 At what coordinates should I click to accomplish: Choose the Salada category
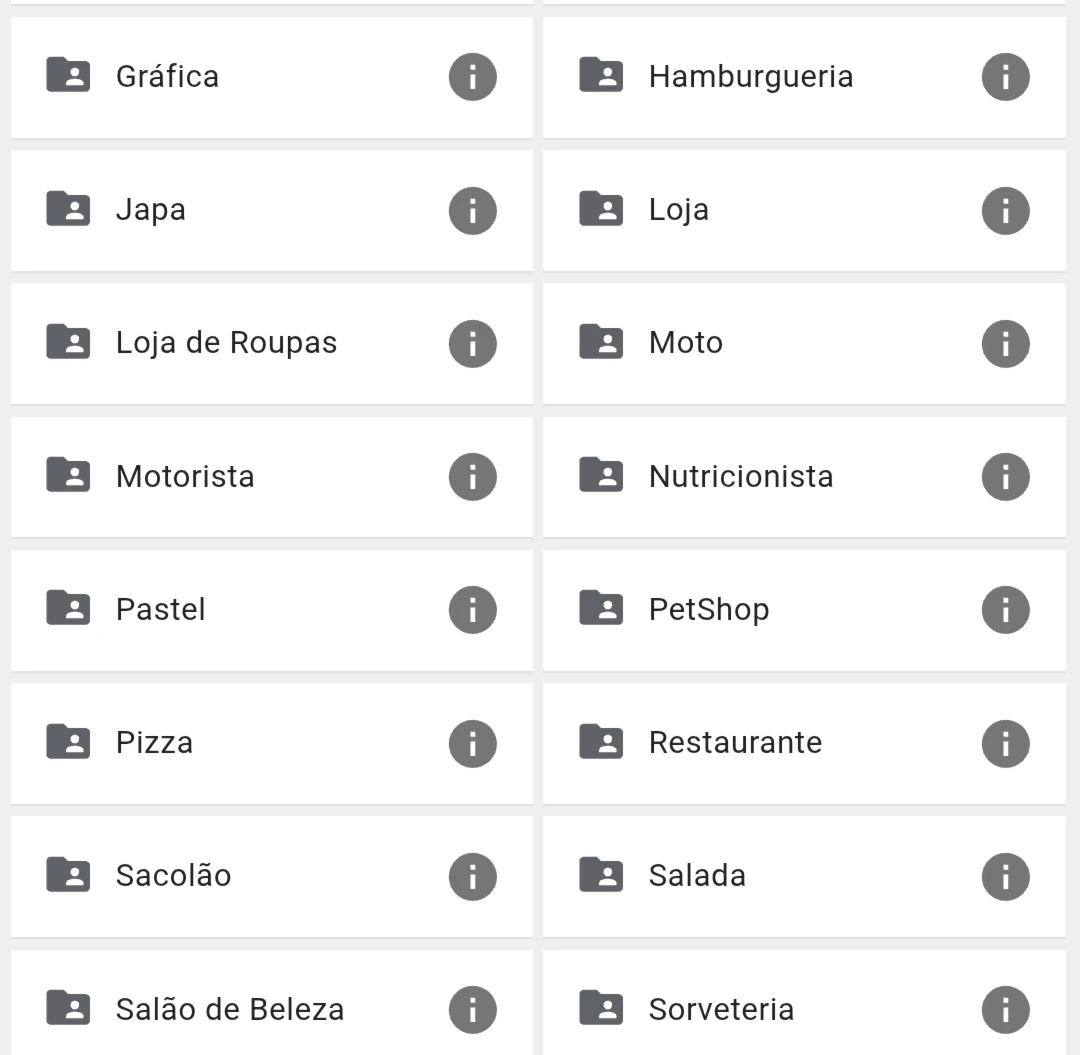(804, 877)
